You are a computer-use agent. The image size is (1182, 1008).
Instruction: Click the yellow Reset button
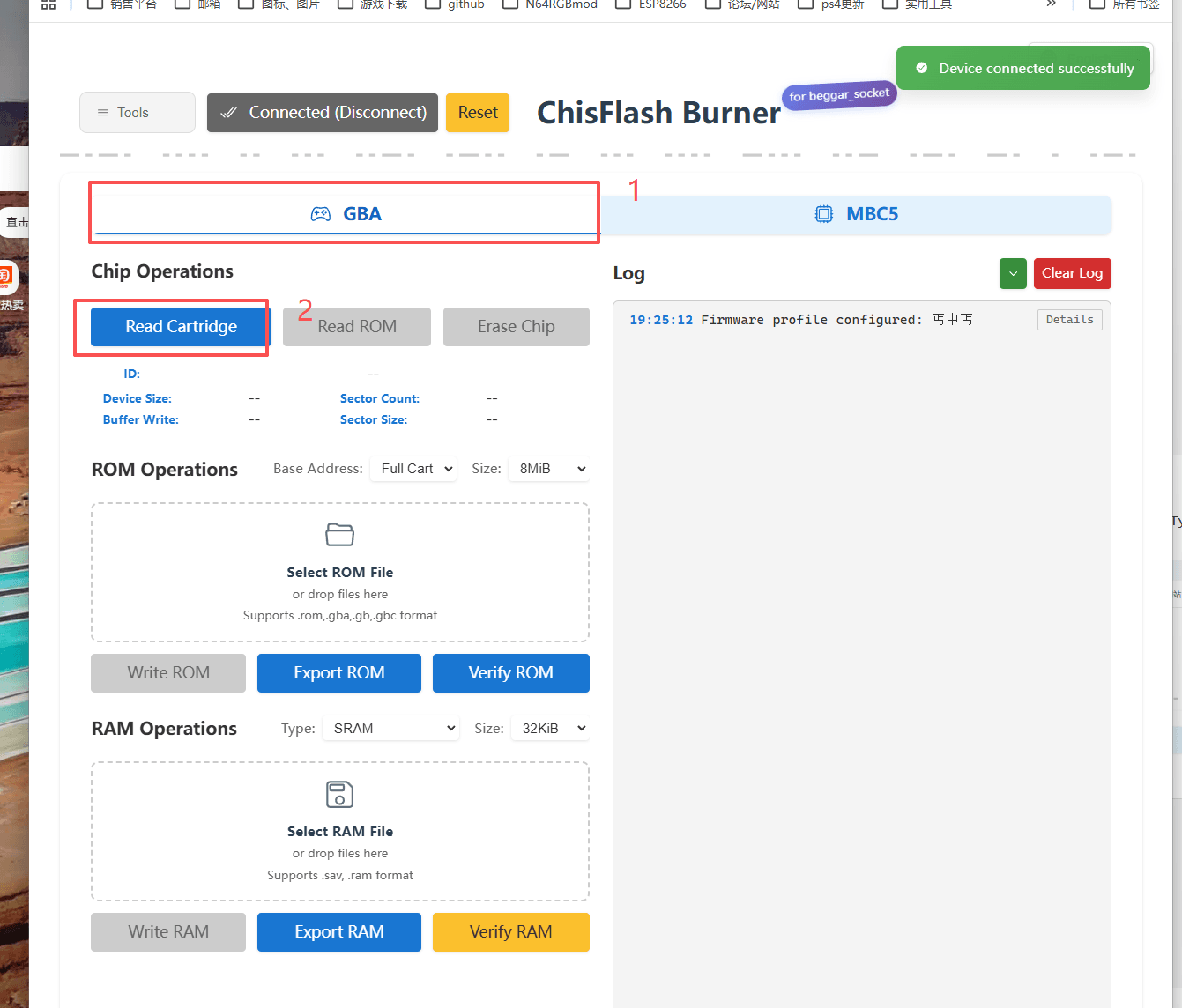[x=478, y=113]
